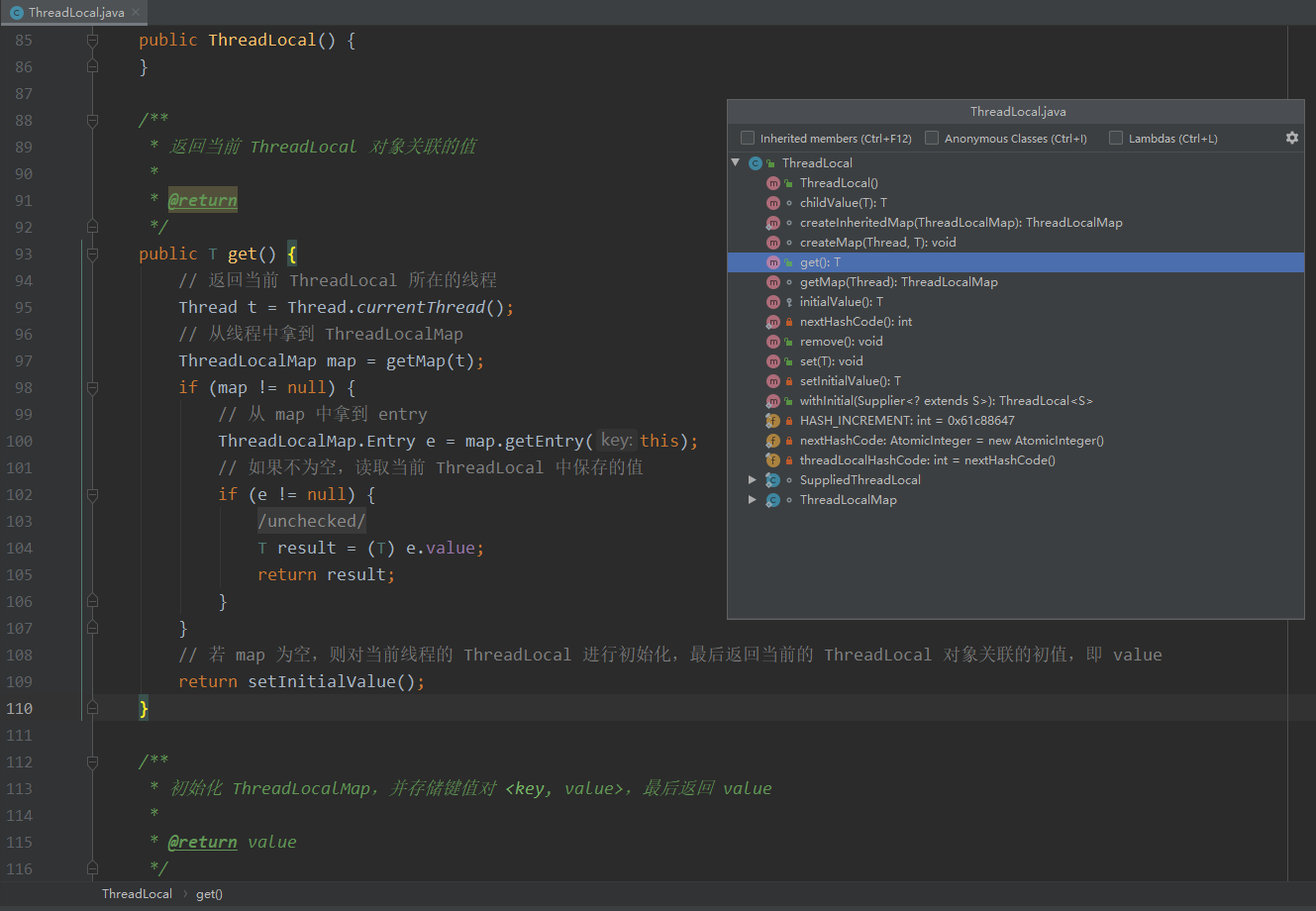This screenshot has height=911, width=1316.
Task: Select createInheritedMap entry in structure popup
Action: [1016, 223]
